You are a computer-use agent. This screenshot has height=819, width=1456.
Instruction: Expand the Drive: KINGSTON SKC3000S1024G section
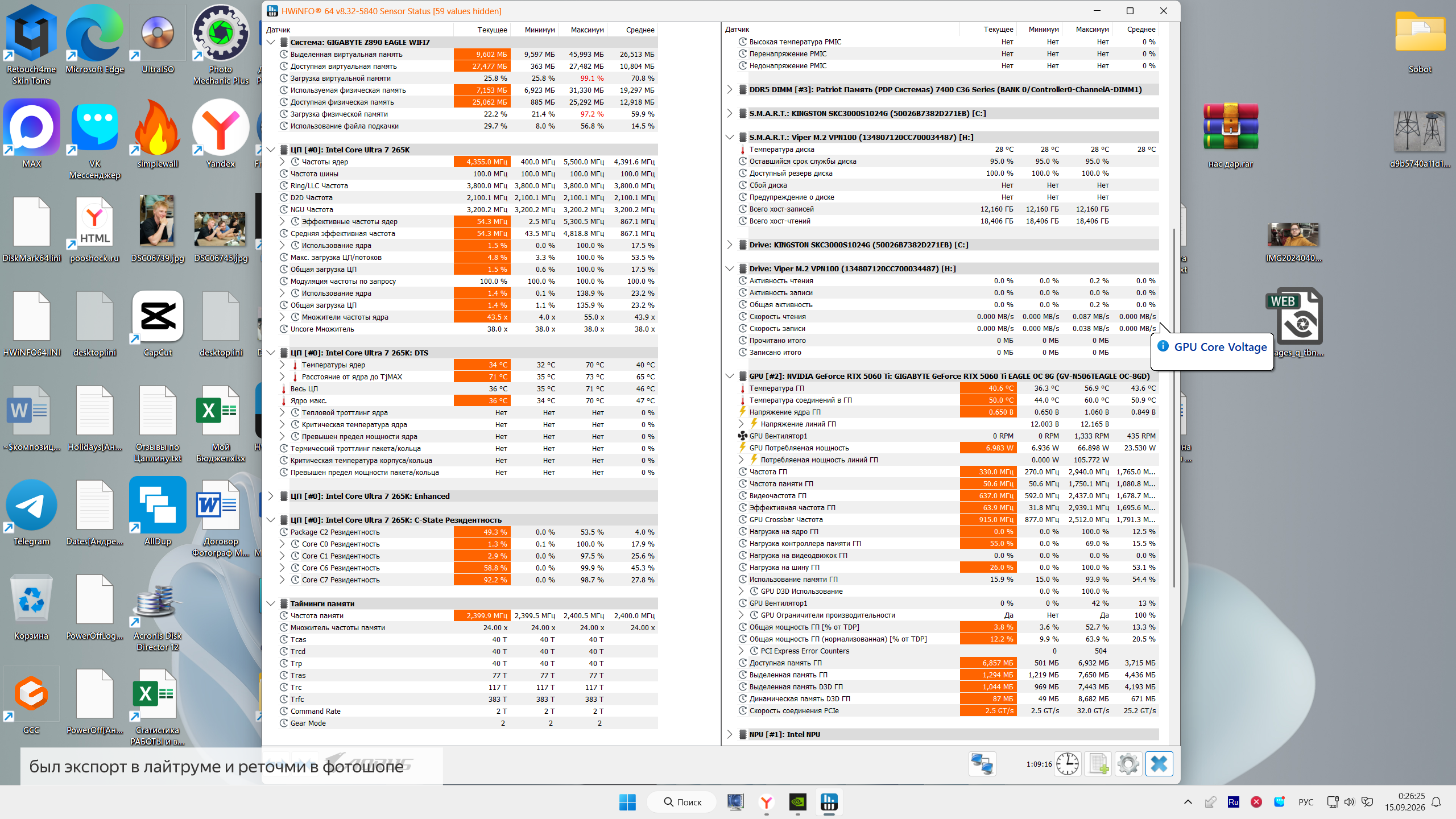point(730,245)
